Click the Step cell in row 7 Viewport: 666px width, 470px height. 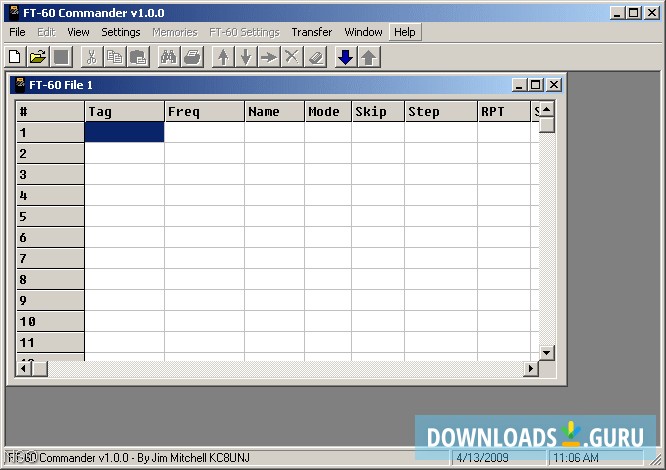tap(441, 258)
